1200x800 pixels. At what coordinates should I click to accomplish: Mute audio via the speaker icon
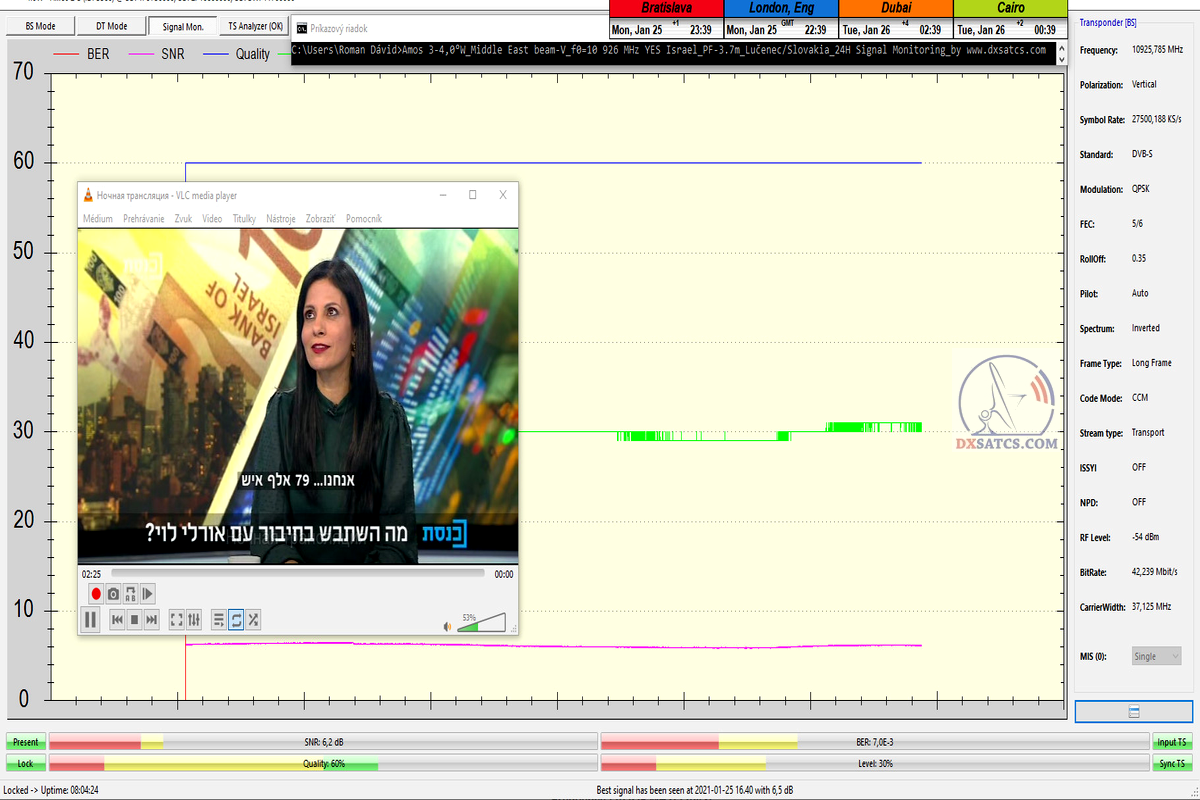pos(448,627)
